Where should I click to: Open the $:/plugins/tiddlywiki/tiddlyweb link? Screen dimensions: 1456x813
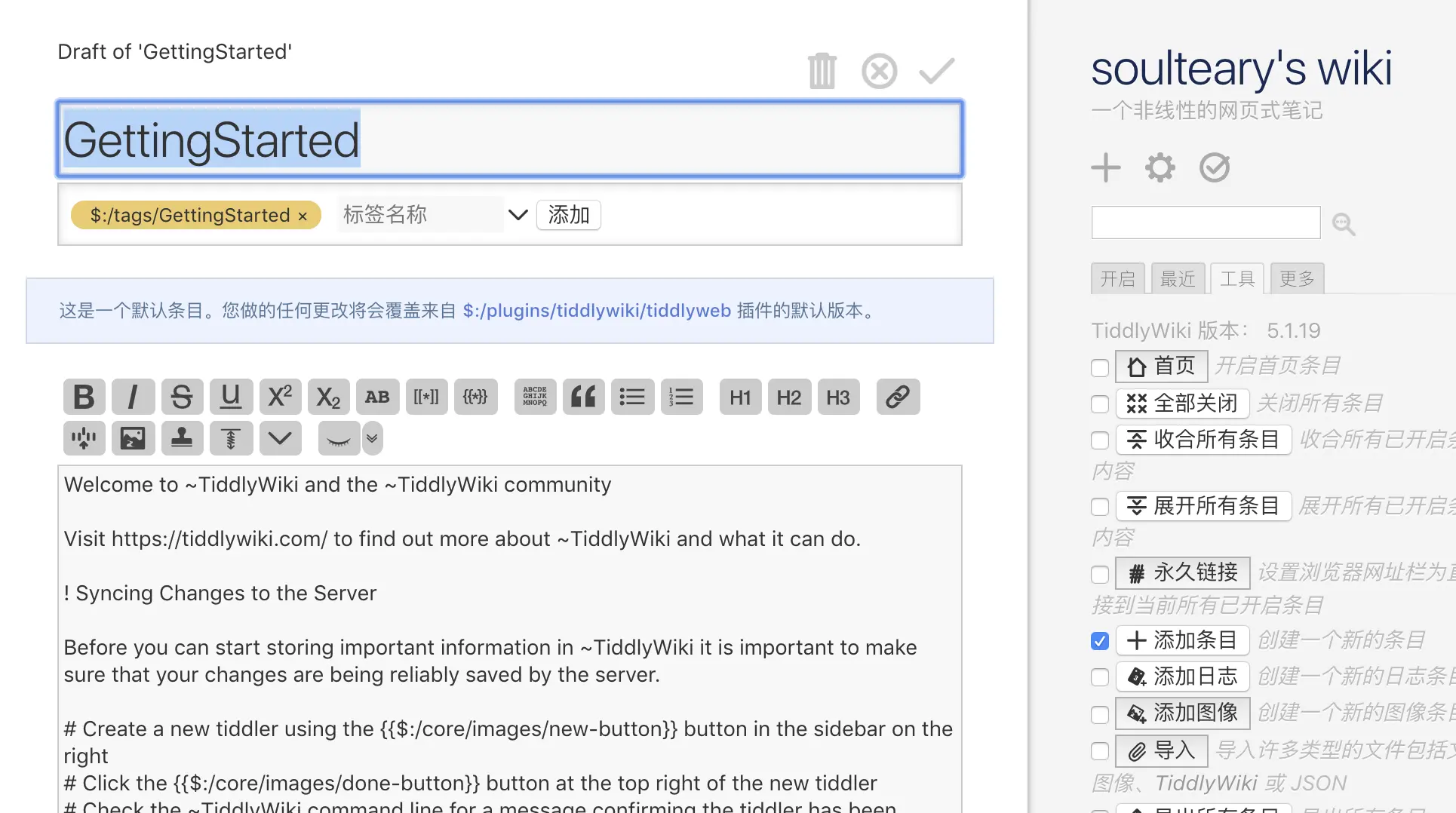coord(597,310)
